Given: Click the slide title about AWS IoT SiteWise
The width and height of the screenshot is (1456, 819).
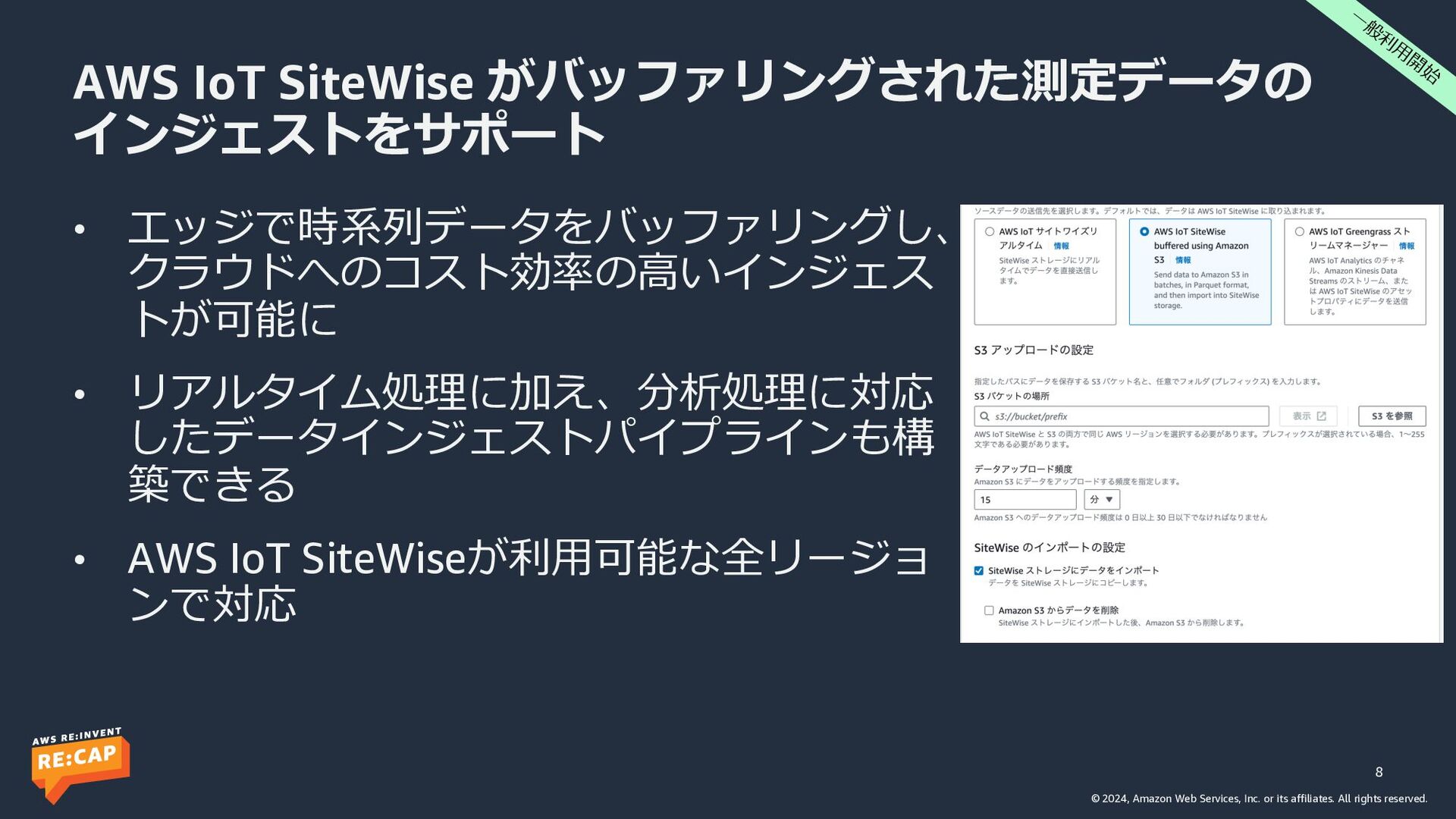Looking at the screenshot, I should pyautogui.click(x=692, y=107).
